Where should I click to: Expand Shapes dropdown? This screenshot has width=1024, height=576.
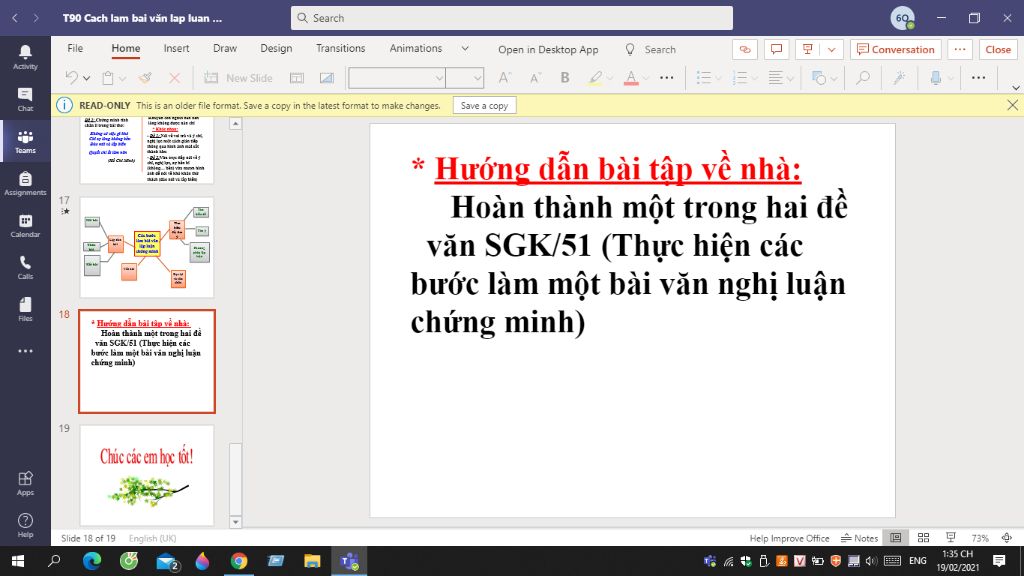coord(834,78)
